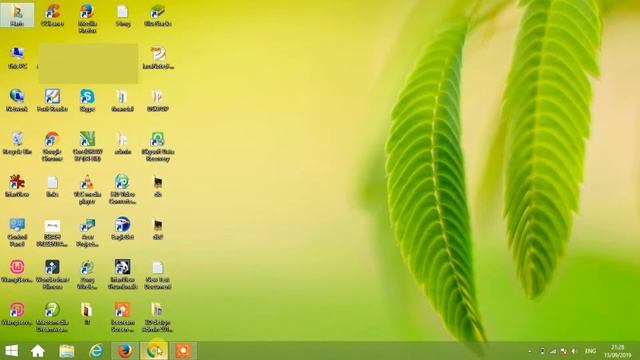This screenshot has width=640, height=360.
Task: Select the highlighted user folder icon
Action: click(17, 15)
